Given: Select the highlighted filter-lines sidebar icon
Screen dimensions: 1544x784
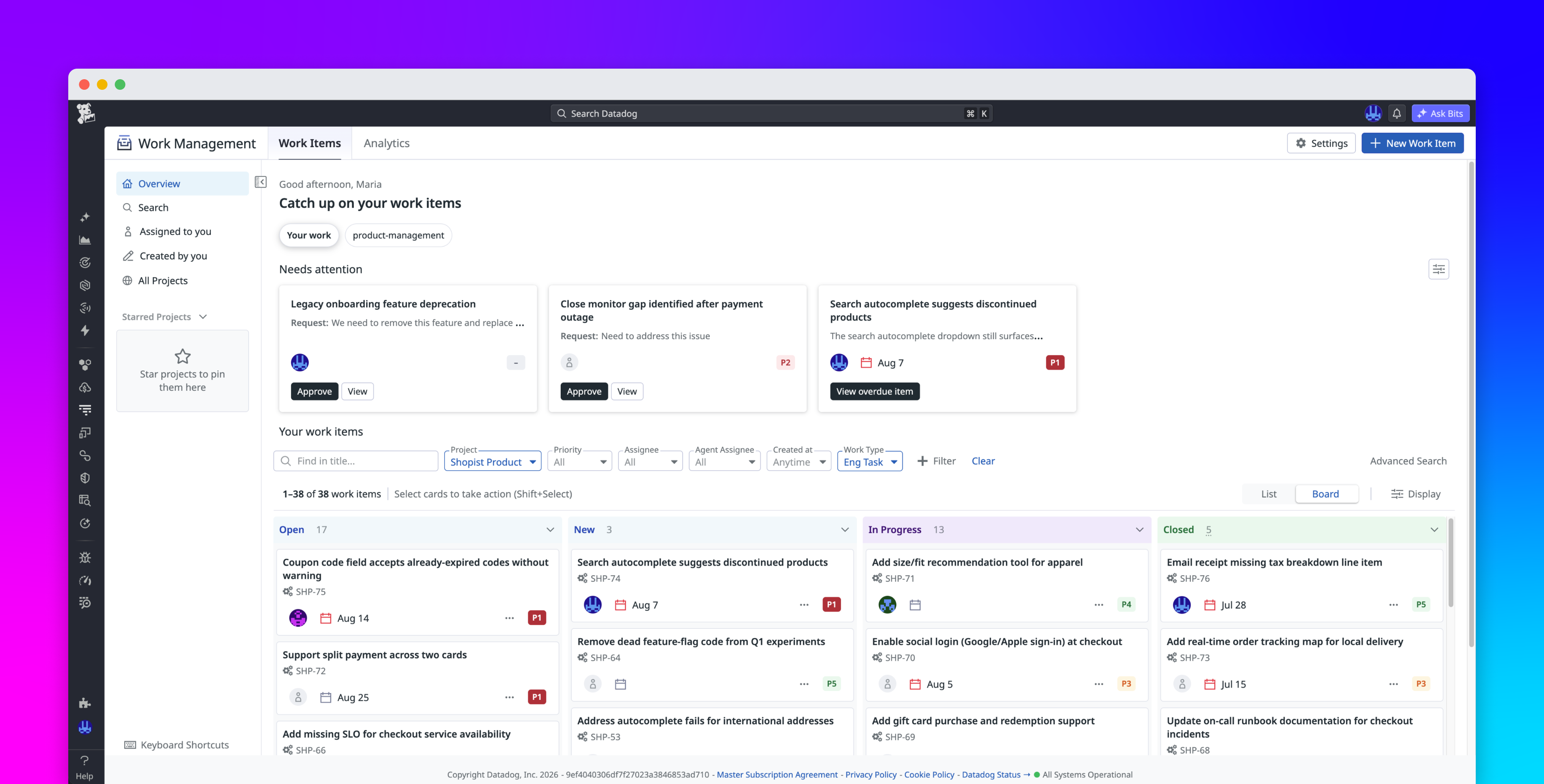Looking at the screenshot, I should 85,410.
